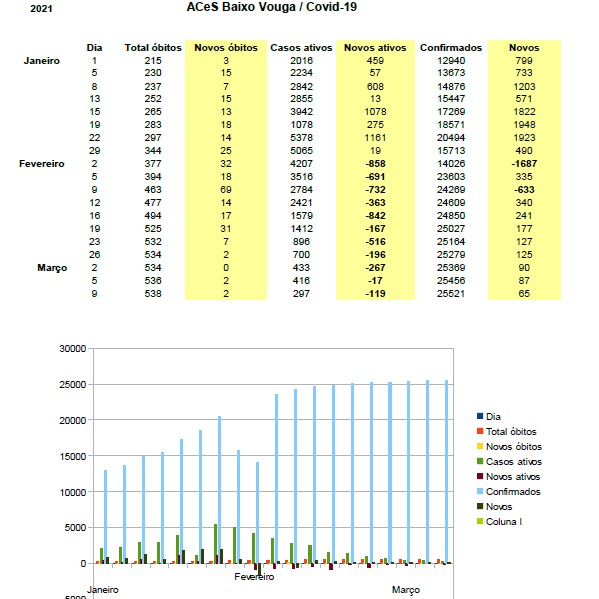This screenshot has width=599, height=599.
Task: Click the ACeS Baixo Vouga title
Action: click(x=272, y=7)
